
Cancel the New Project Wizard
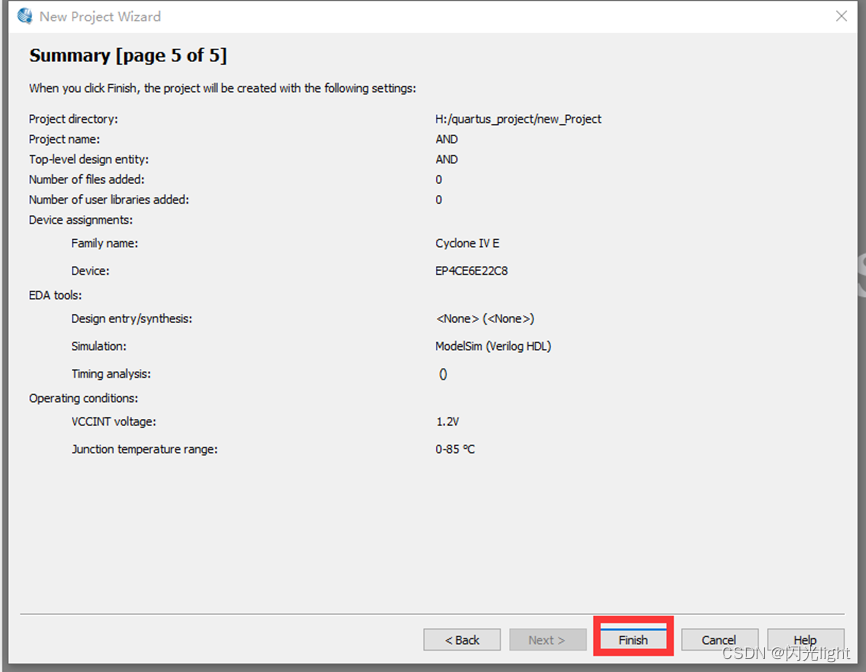tap(719, 639)
